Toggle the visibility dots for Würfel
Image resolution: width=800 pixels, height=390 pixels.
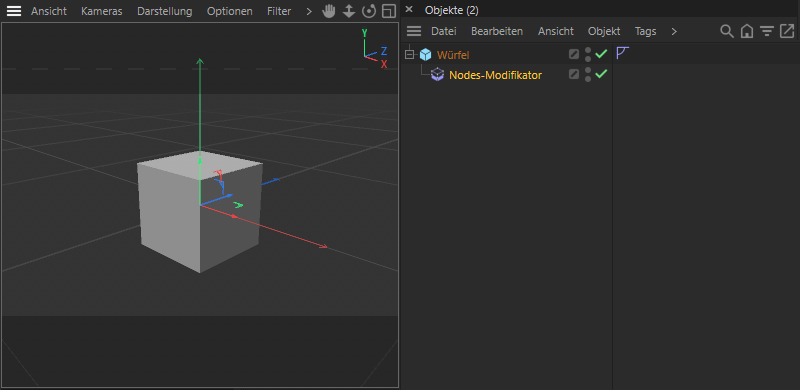pyautogui.click(x=588, y=54)
